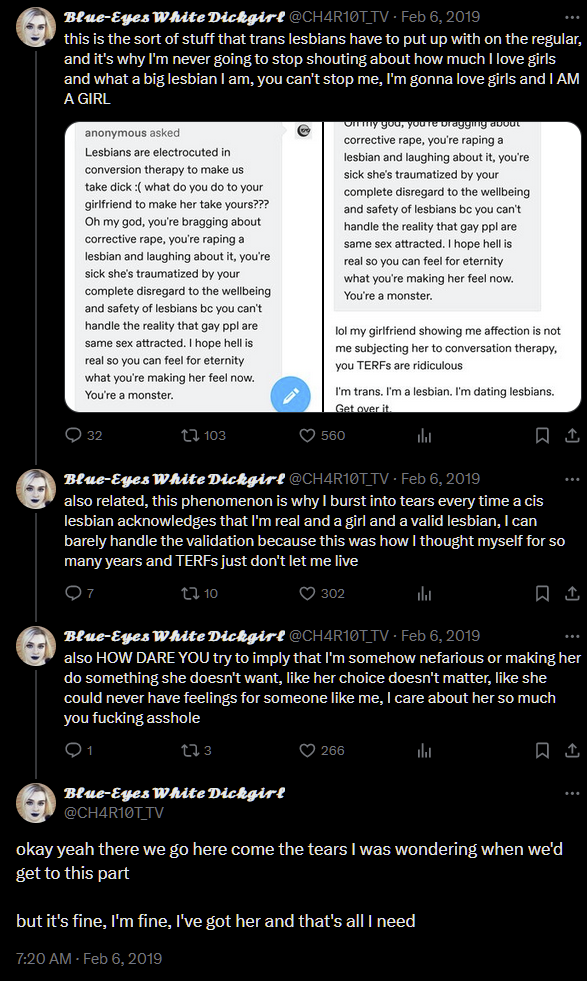
Task: View analytics icon of the 302-like tweet
Action: (424, 594)
